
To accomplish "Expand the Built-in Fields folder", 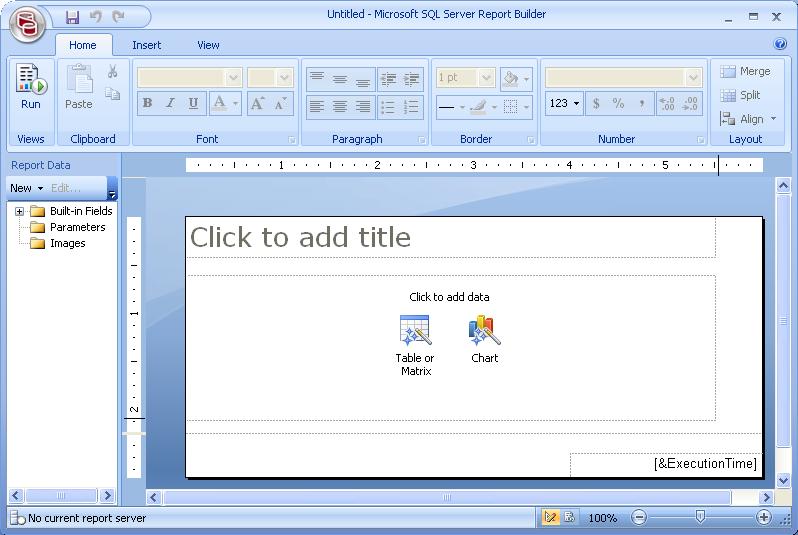I will [19, 211].
